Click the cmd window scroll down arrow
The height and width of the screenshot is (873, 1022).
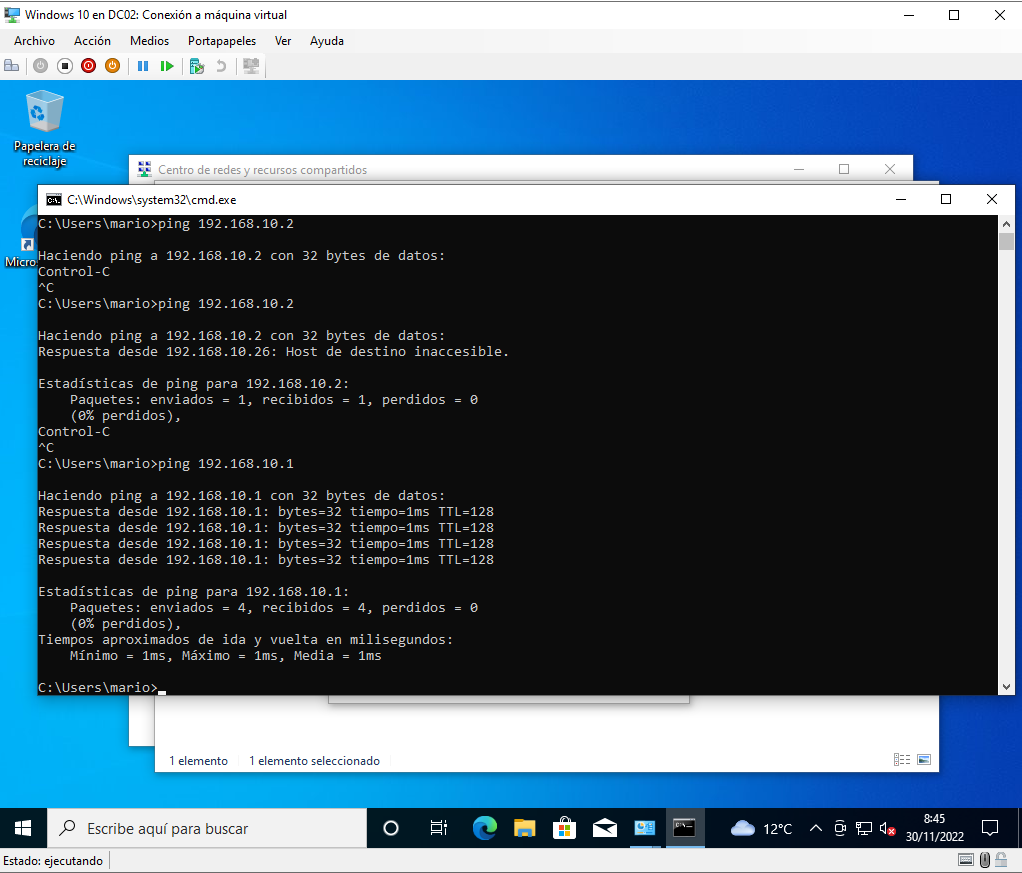pos(1006,687)
